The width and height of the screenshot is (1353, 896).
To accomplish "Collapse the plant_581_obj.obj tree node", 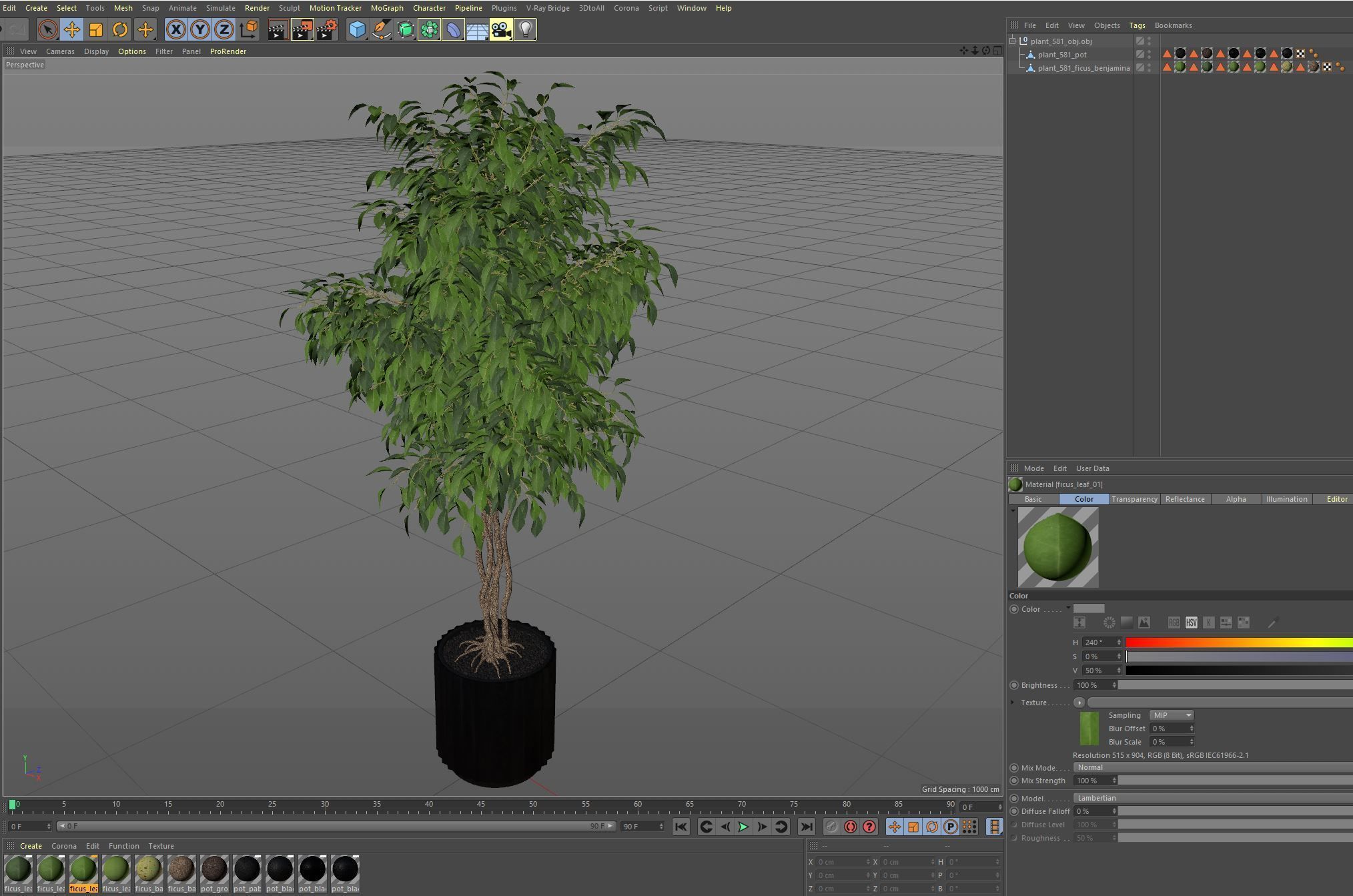I will point(1013,41).
